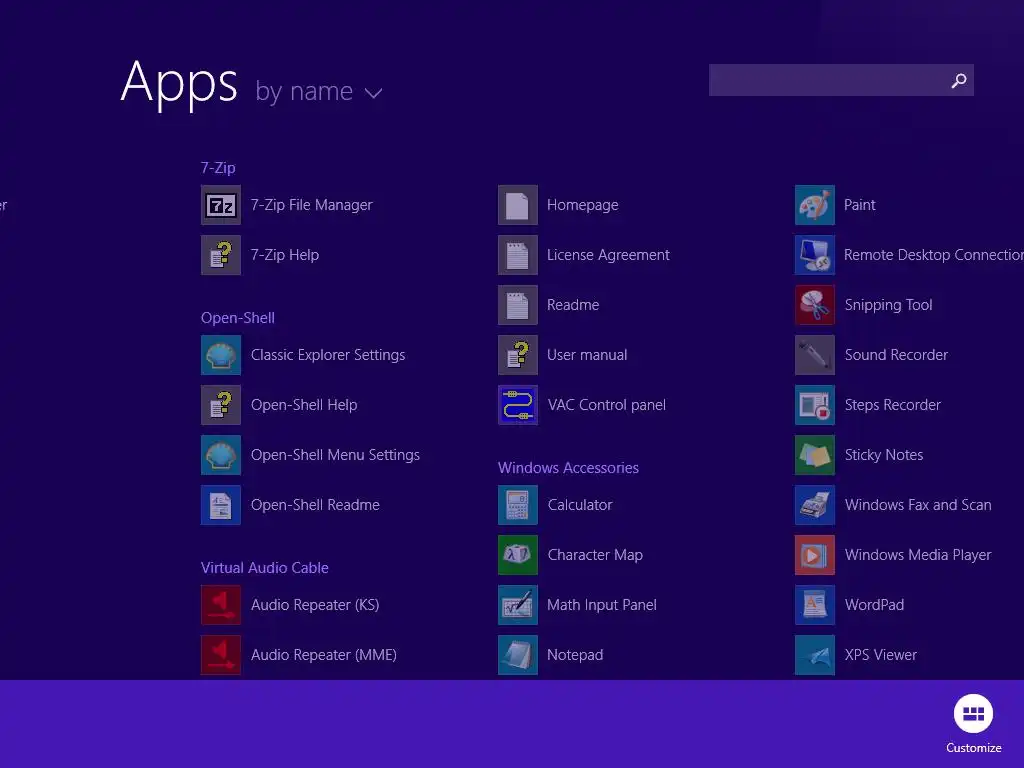Open the Sticky Notes icon
Viewport: 1024px width, 768px height.
[815, 455]
